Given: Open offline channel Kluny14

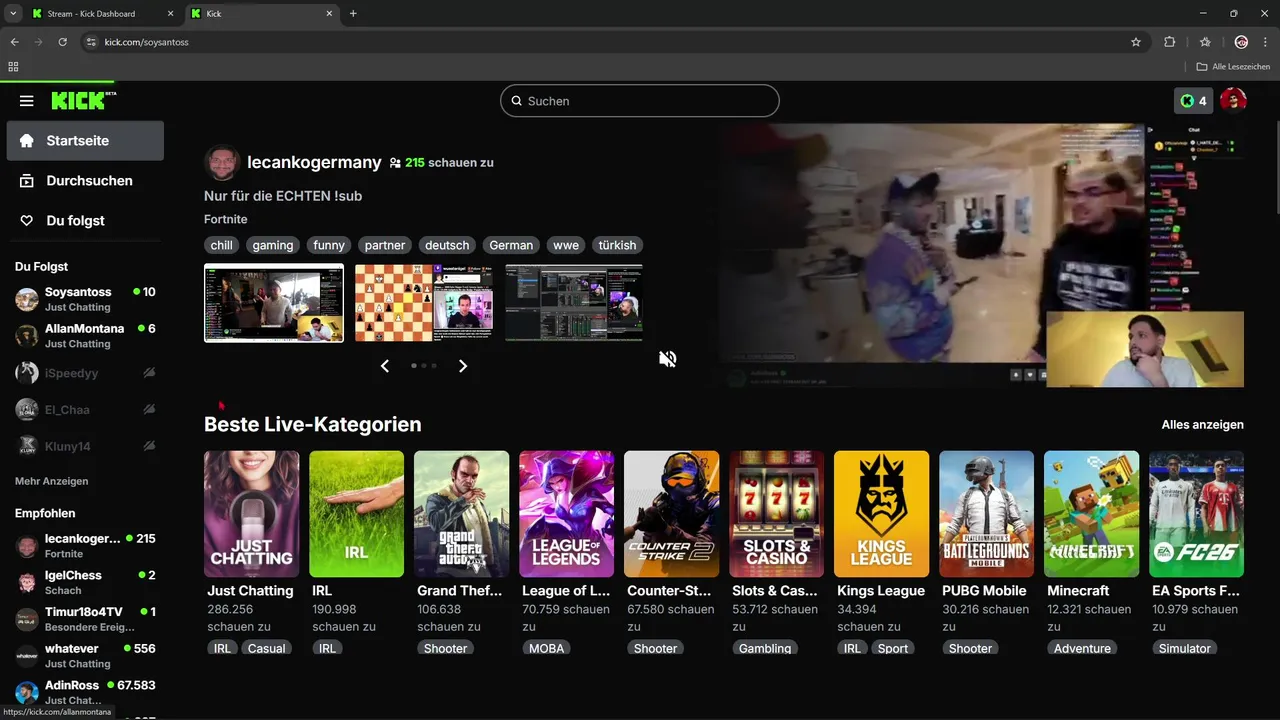Looking at the screenshot, I should [85, 446].
